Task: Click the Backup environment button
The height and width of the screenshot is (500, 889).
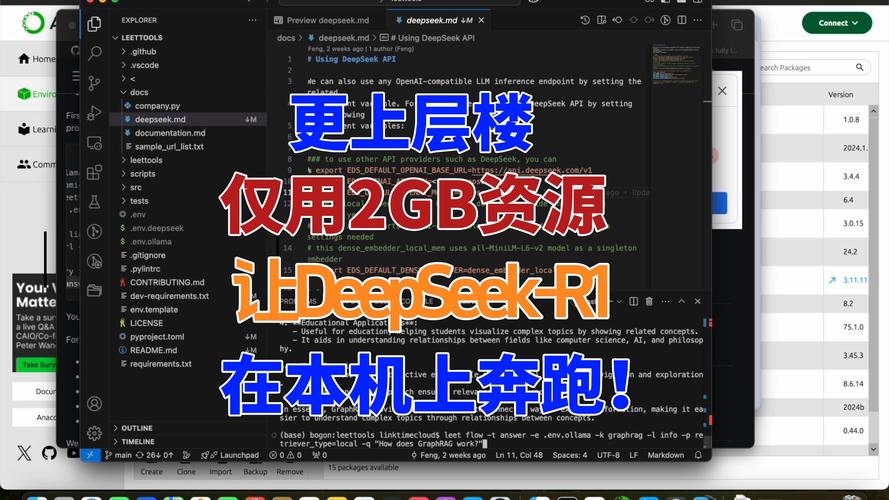Action: (255, 472)
